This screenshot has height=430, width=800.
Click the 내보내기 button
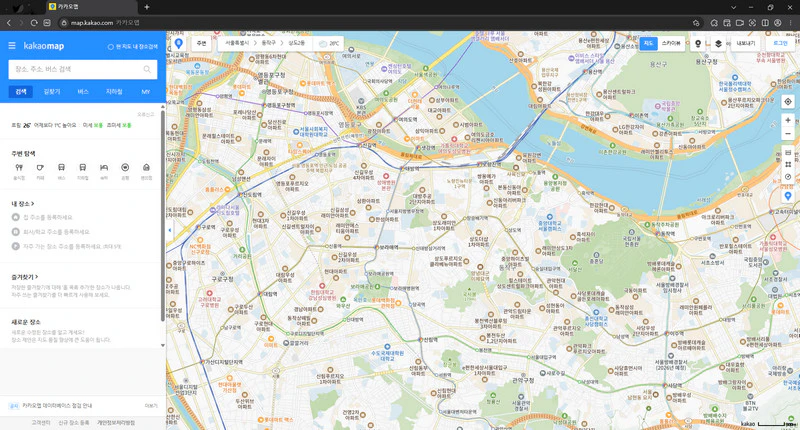(x=745, y=44)
